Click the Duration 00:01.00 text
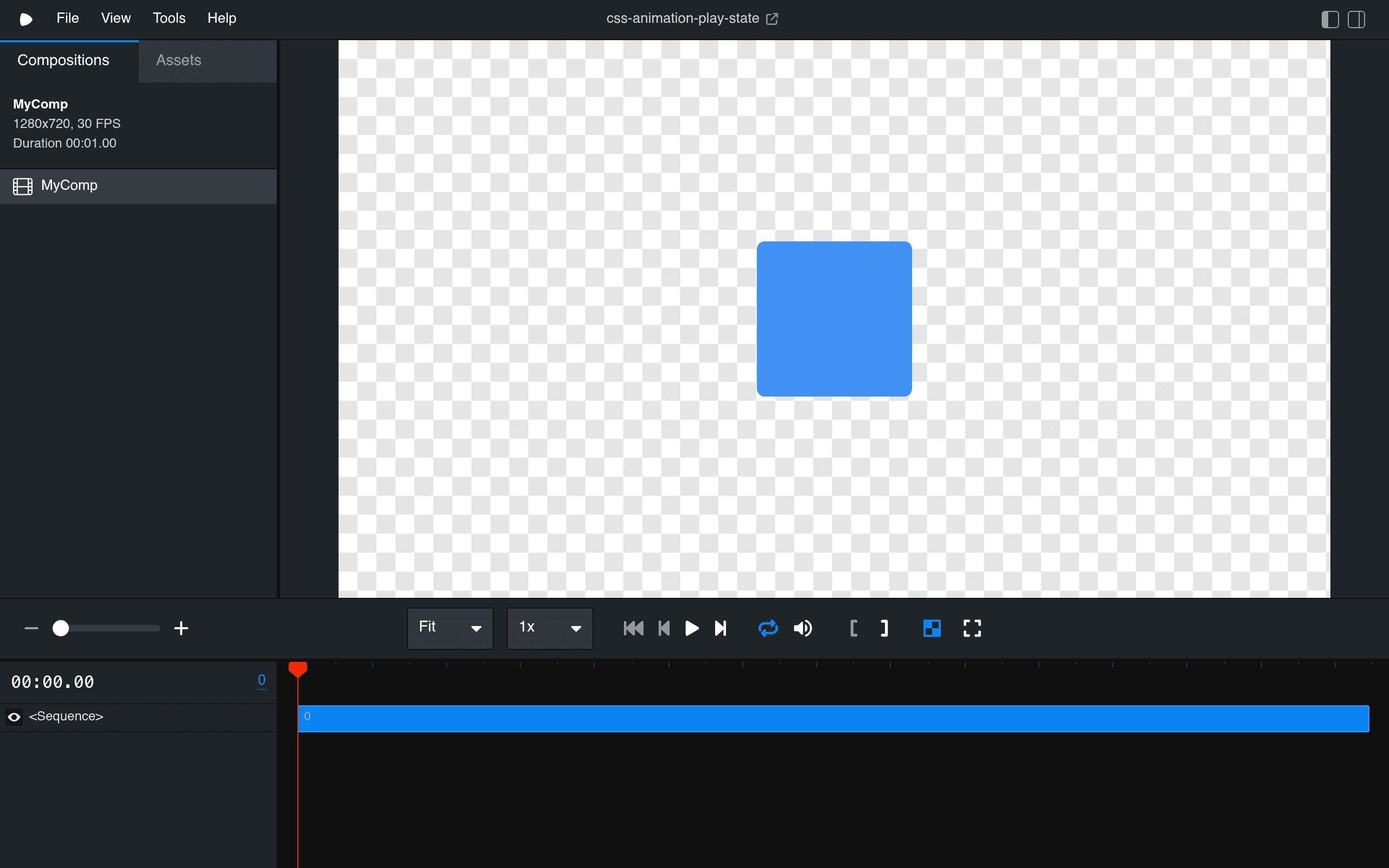 pyautogui.click(x=65, y=143)
